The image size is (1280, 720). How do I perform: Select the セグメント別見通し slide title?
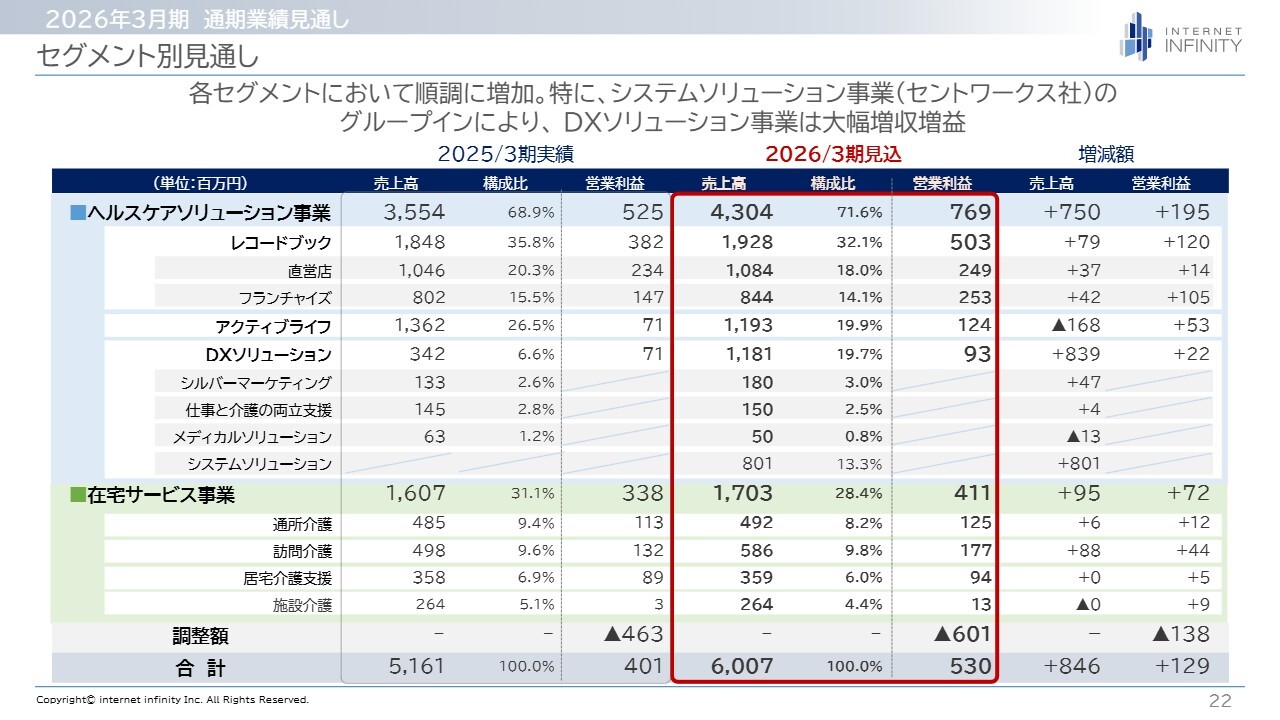coord(148,57)
